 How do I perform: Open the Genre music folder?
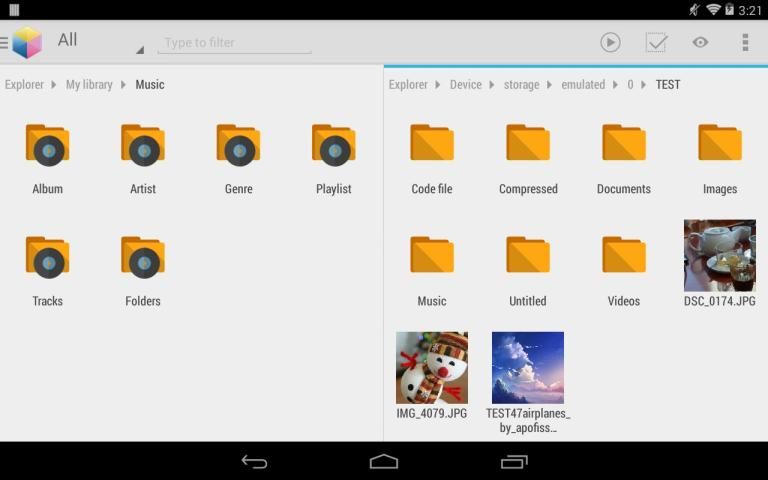pyautogui.click(x=238, y=158)
